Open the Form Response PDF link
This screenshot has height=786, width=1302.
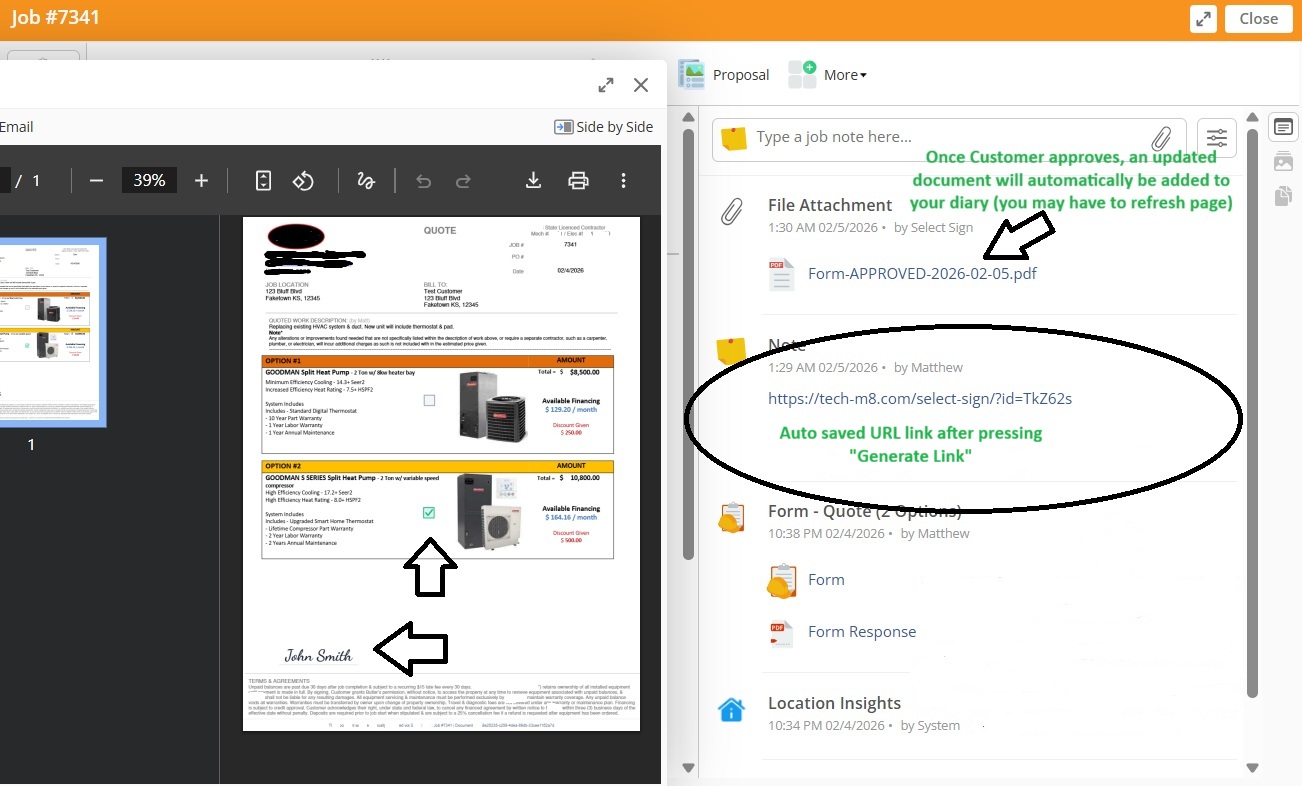tap(862, 632)
